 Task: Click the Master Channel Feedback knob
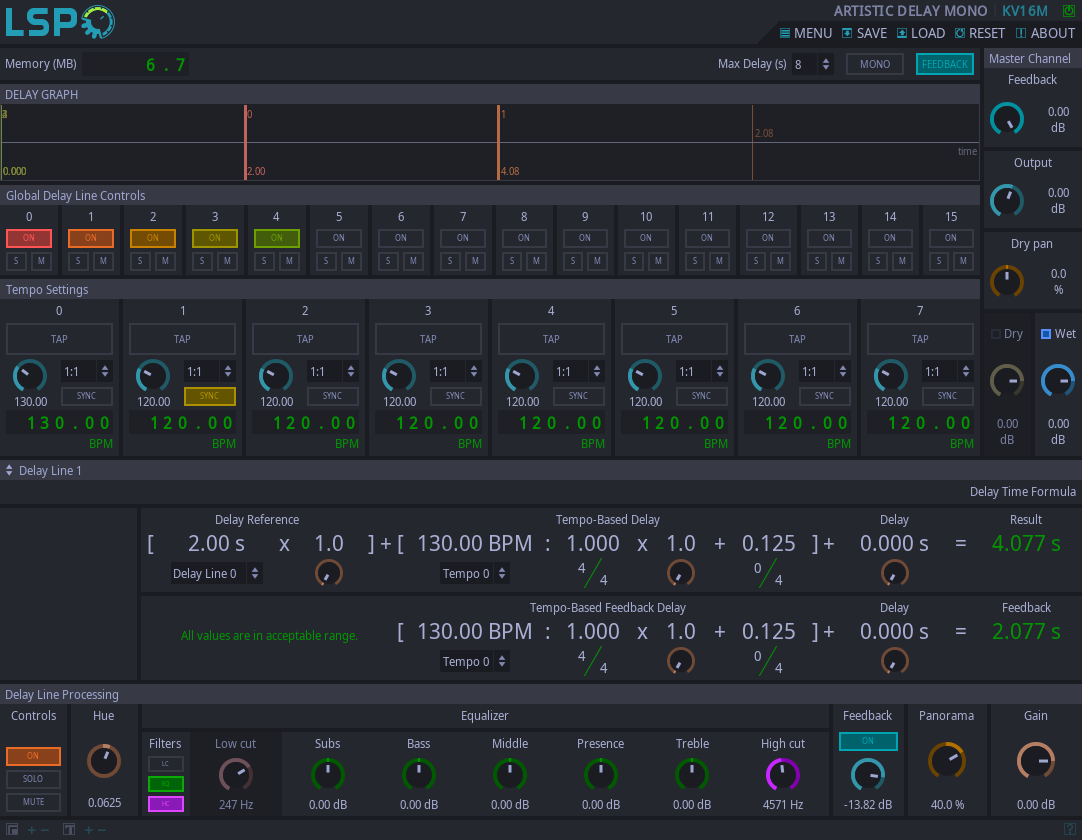[x=1007, y=119]
